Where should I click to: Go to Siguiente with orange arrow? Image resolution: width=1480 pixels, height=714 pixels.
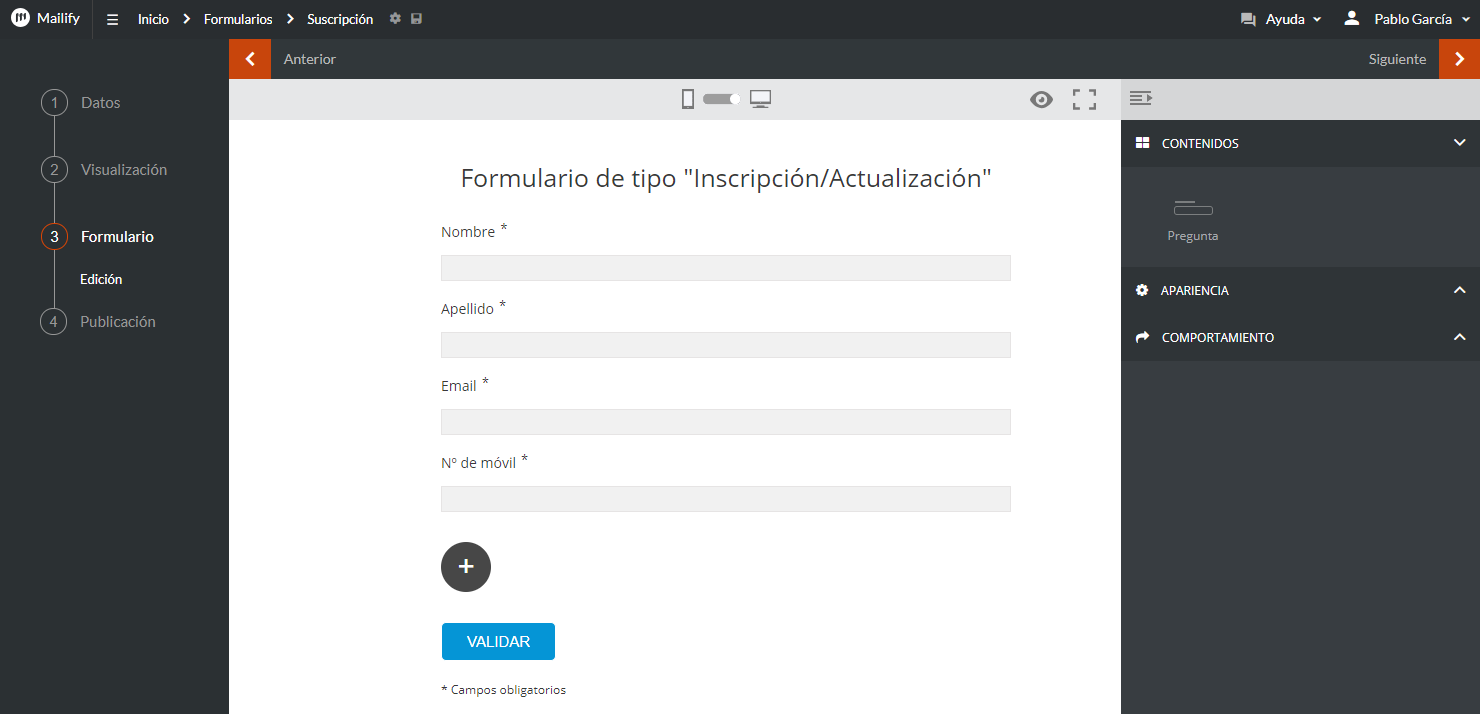coord(1459,59)
